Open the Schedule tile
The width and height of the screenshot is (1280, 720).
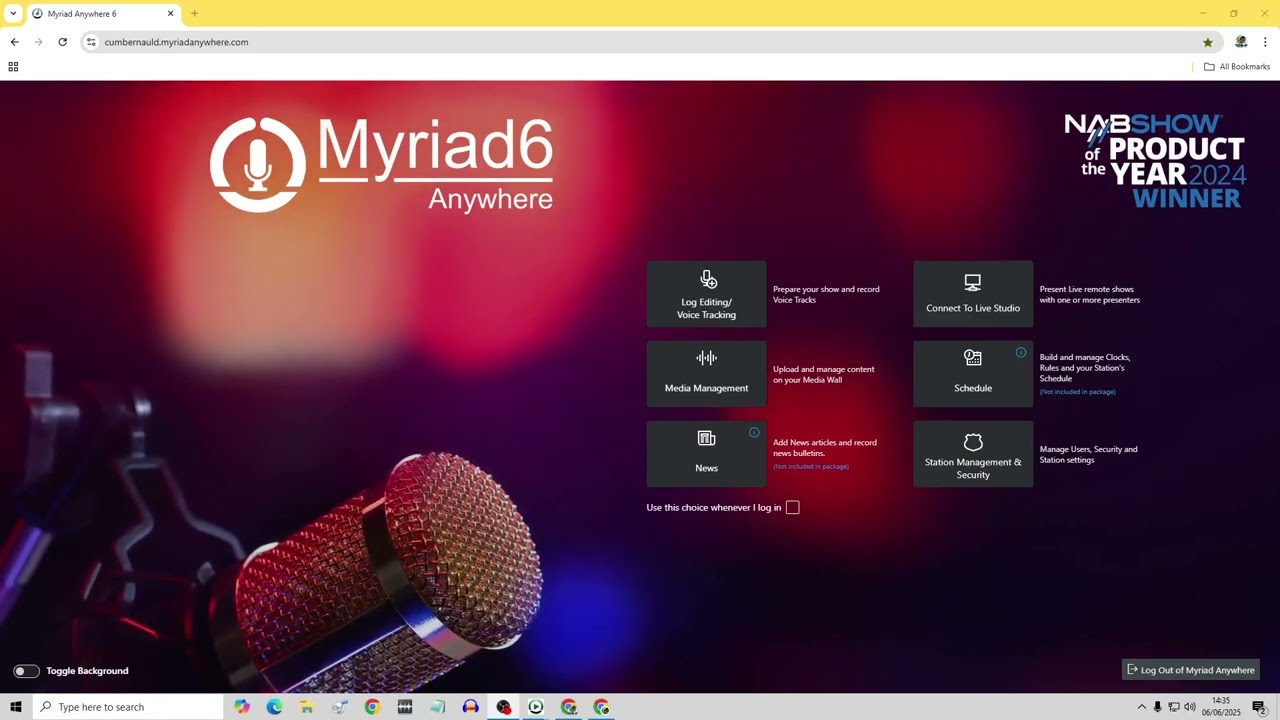pos(973,374)
